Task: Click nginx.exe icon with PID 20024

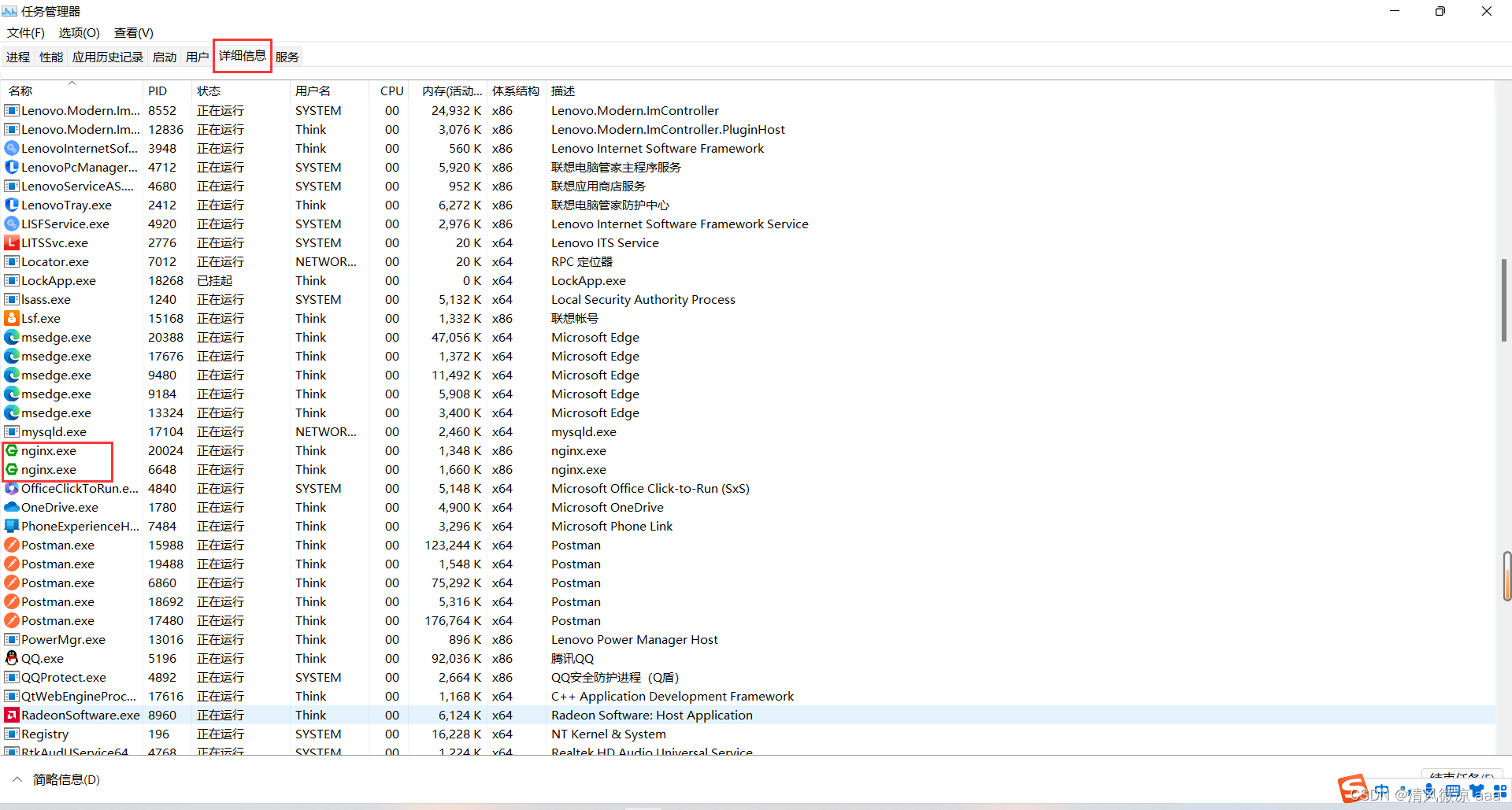Action: (12, 450)
